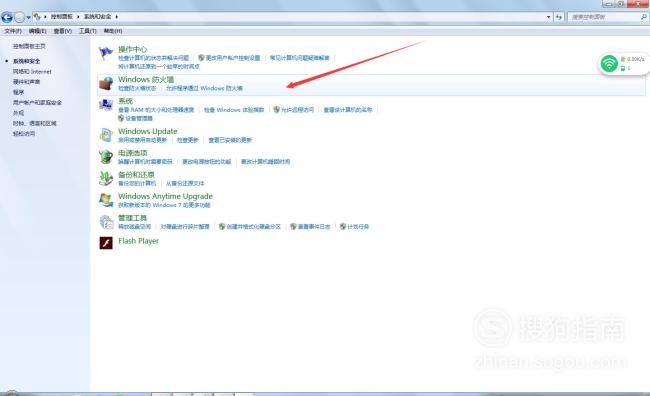This screenshot has width=650, height=396.
Task: Click shield icon beside 计划任务 link
Action: pyautogui.click(x=343, y=226)
